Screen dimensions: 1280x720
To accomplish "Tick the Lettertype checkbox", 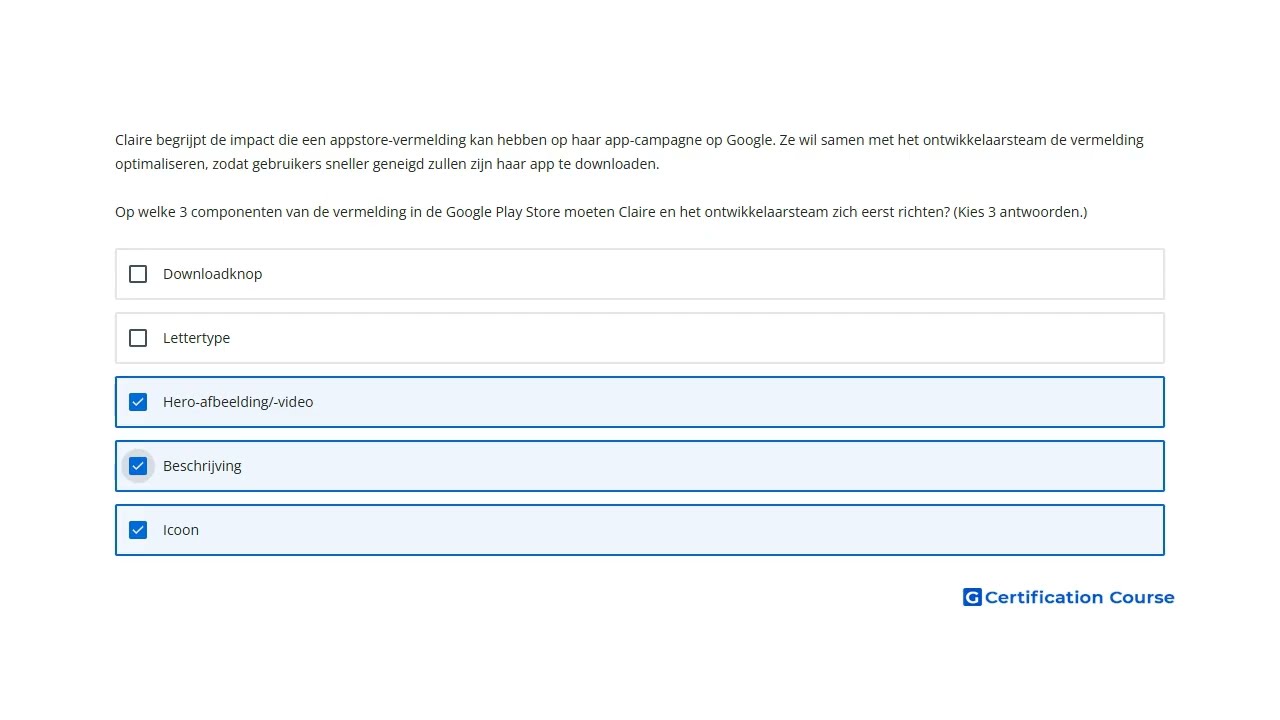I will [x=138, y=338].
